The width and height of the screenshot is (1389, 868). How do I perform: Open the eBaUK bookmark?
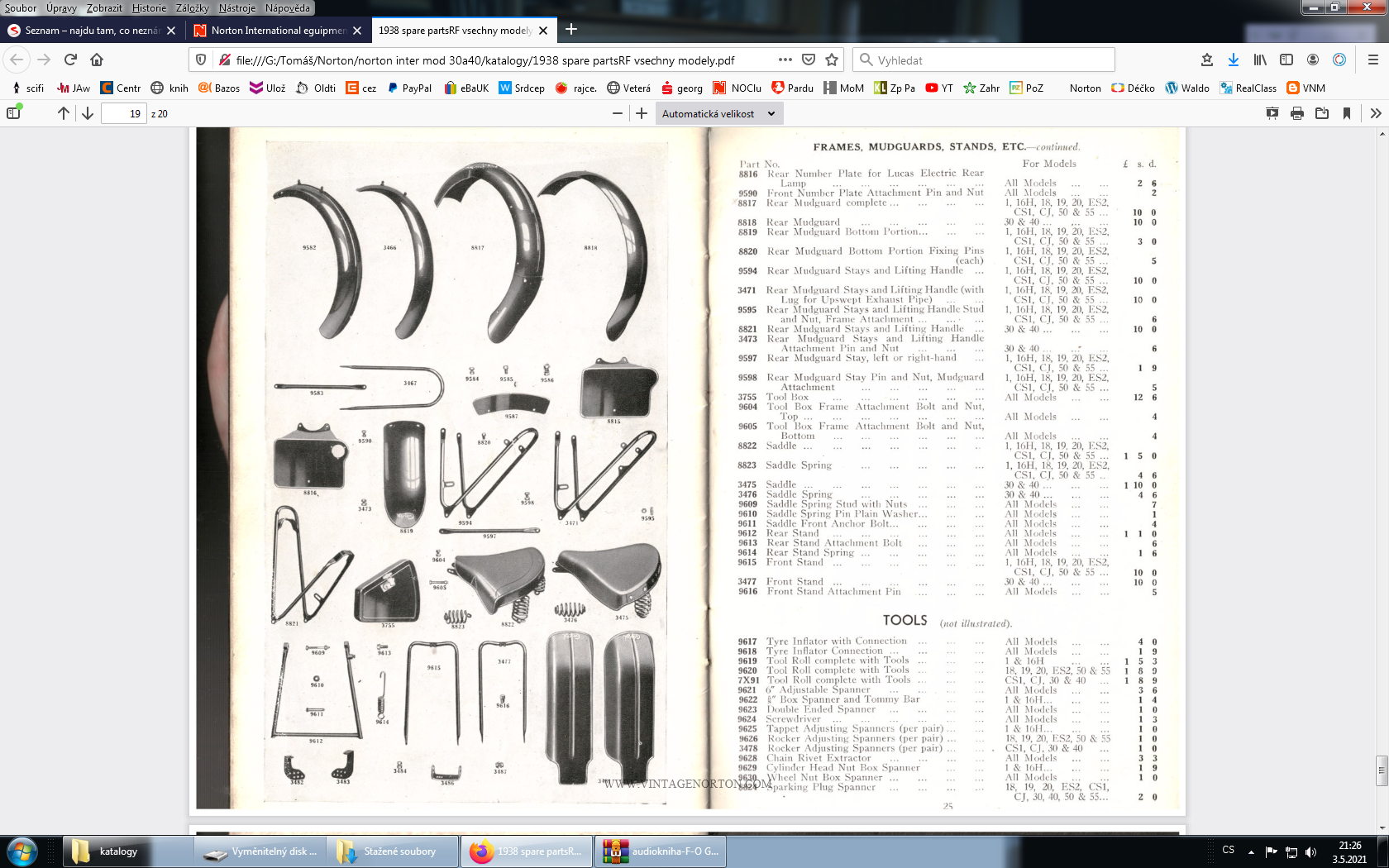(466, 88)
